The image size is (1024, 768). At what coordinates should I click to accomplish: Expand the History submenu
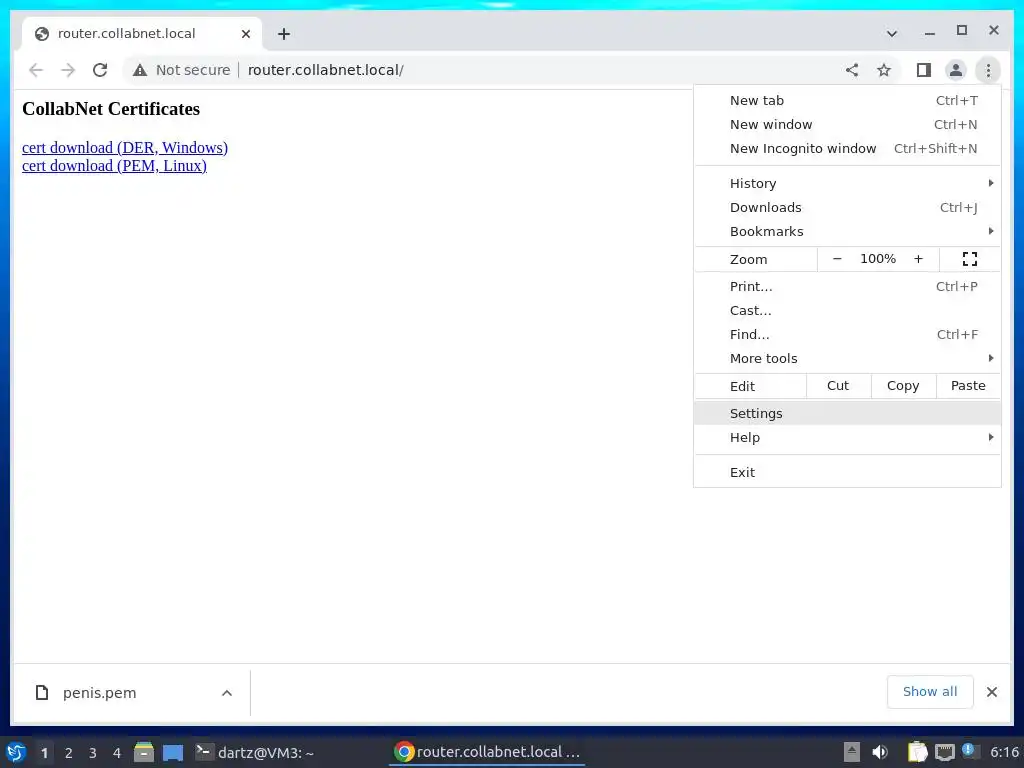point(847,184)
